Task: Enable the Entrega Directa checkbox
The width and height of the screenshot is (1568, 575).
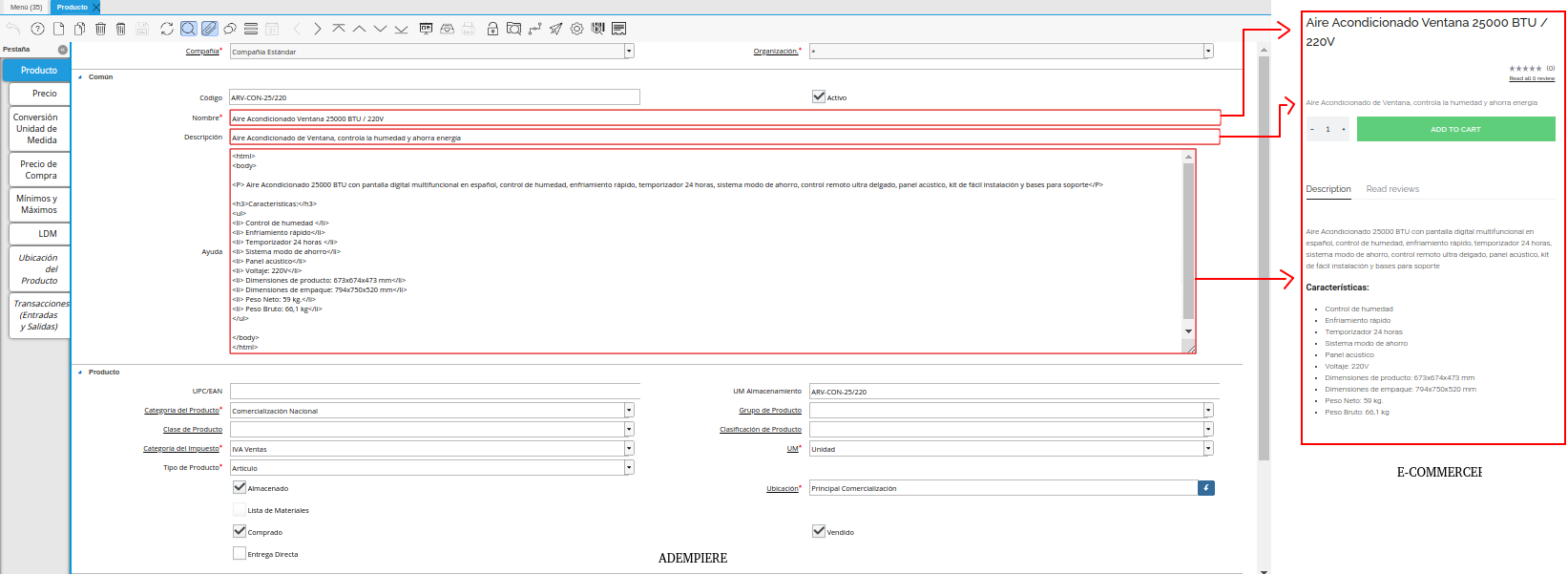Action: coord(240,553)
